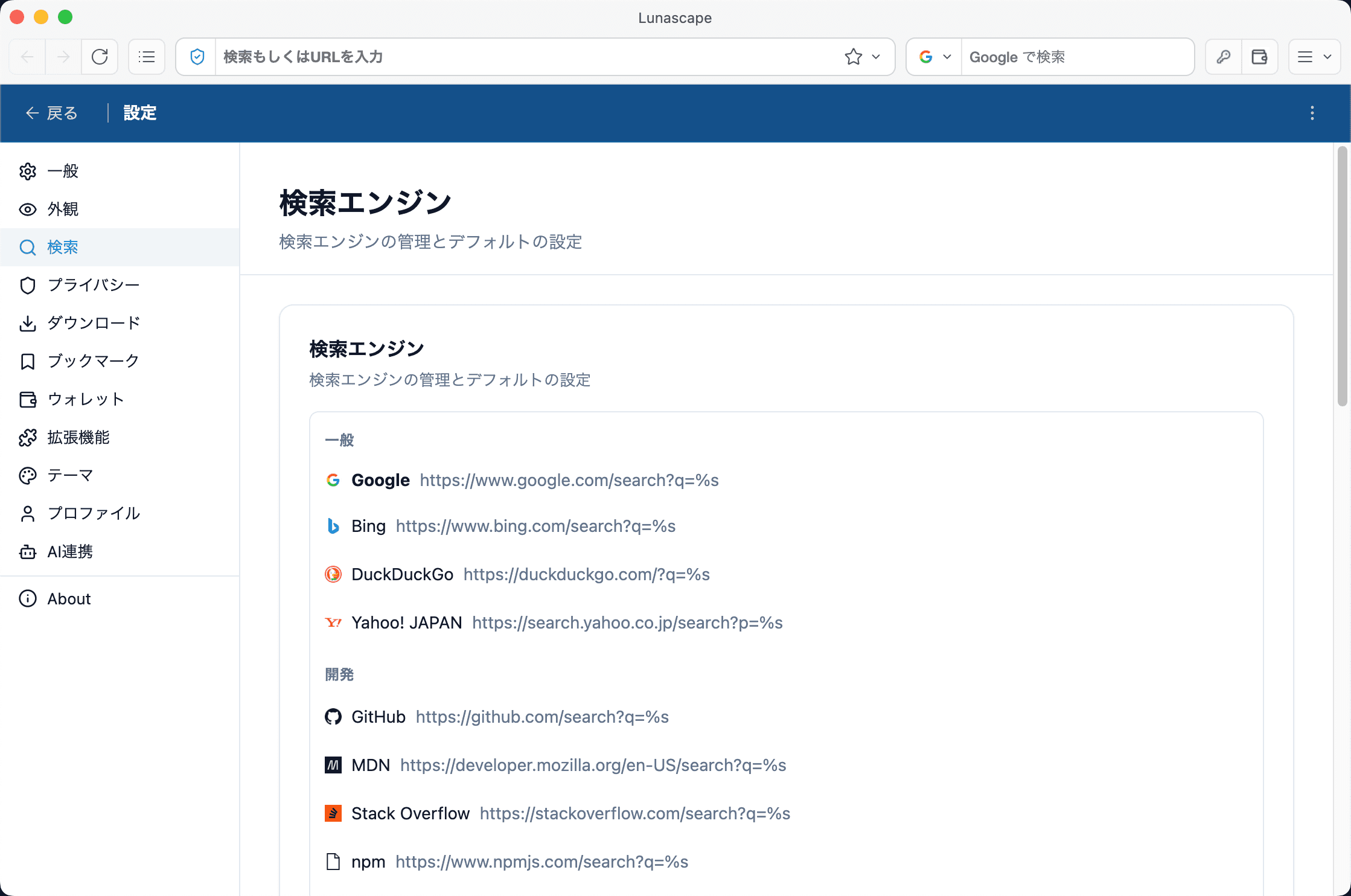The image size is (1351, 896).
Task: Open the hamburger main menu dropdown
Action: click(x=1315, y=57)
